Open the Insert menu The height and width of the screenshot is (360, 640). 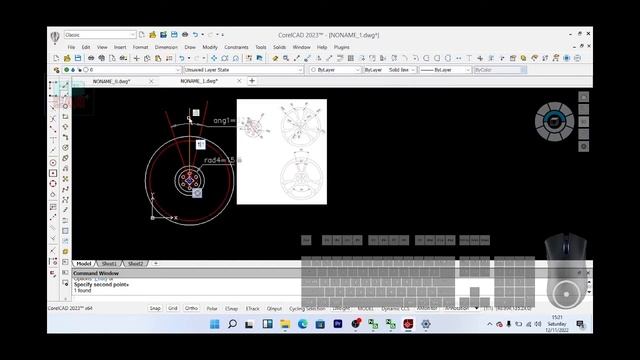120,47
